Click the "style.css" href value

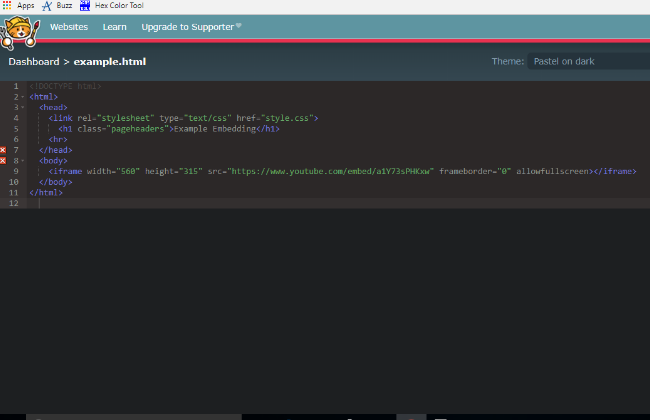click(x=287, y=118)
